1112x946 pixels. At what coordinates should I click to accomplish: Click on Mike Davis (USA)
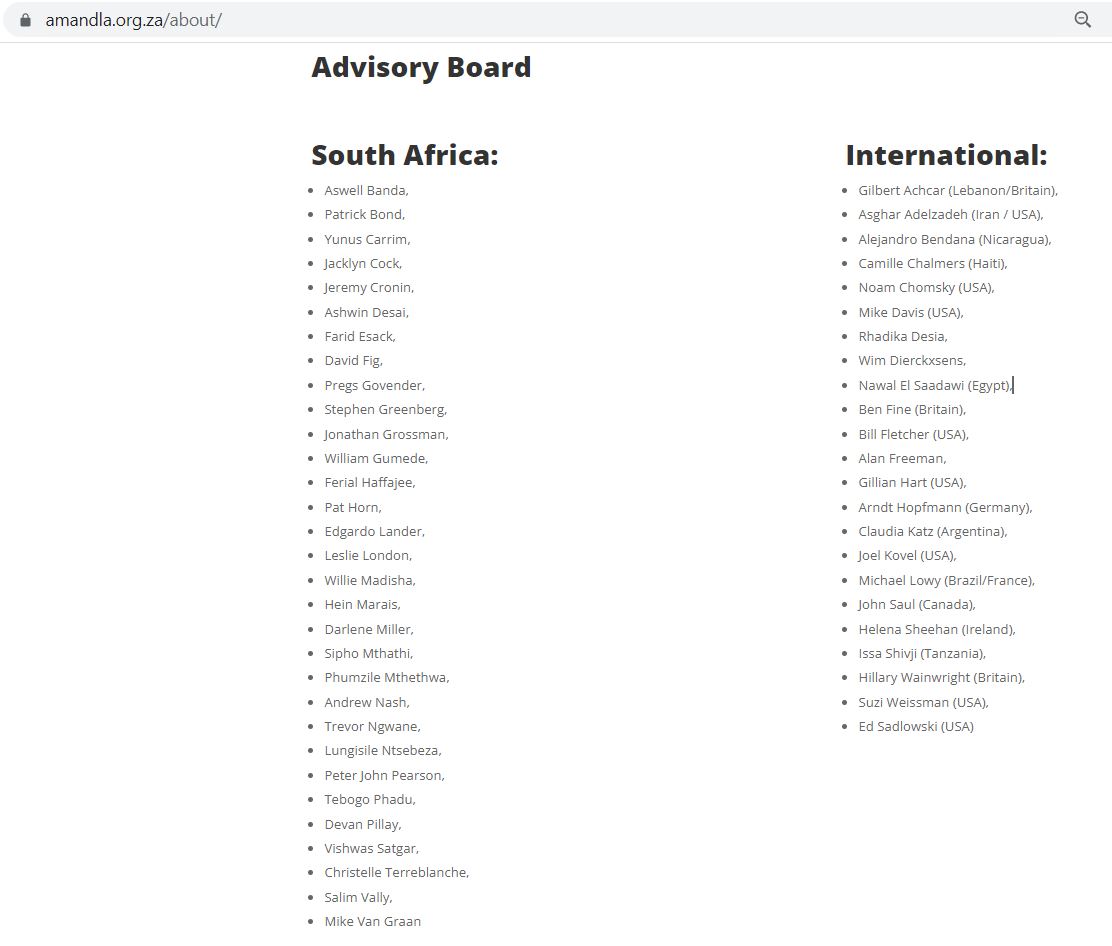911,312
